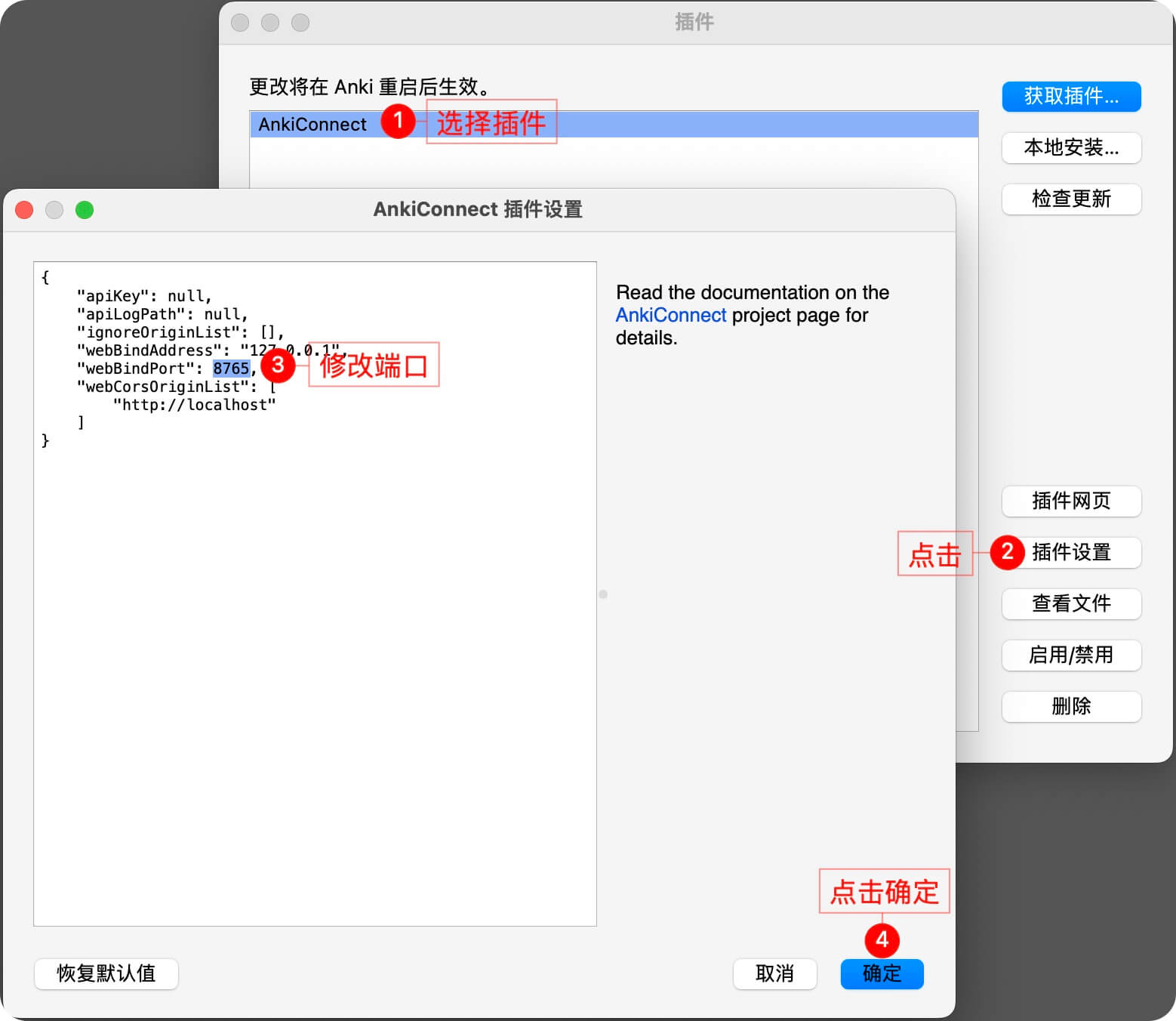Screen dimensions: 1176x1021
Task: Open 本地安装... in the add-ons window
Action: pyautogui.click(x=1071, y=148)
